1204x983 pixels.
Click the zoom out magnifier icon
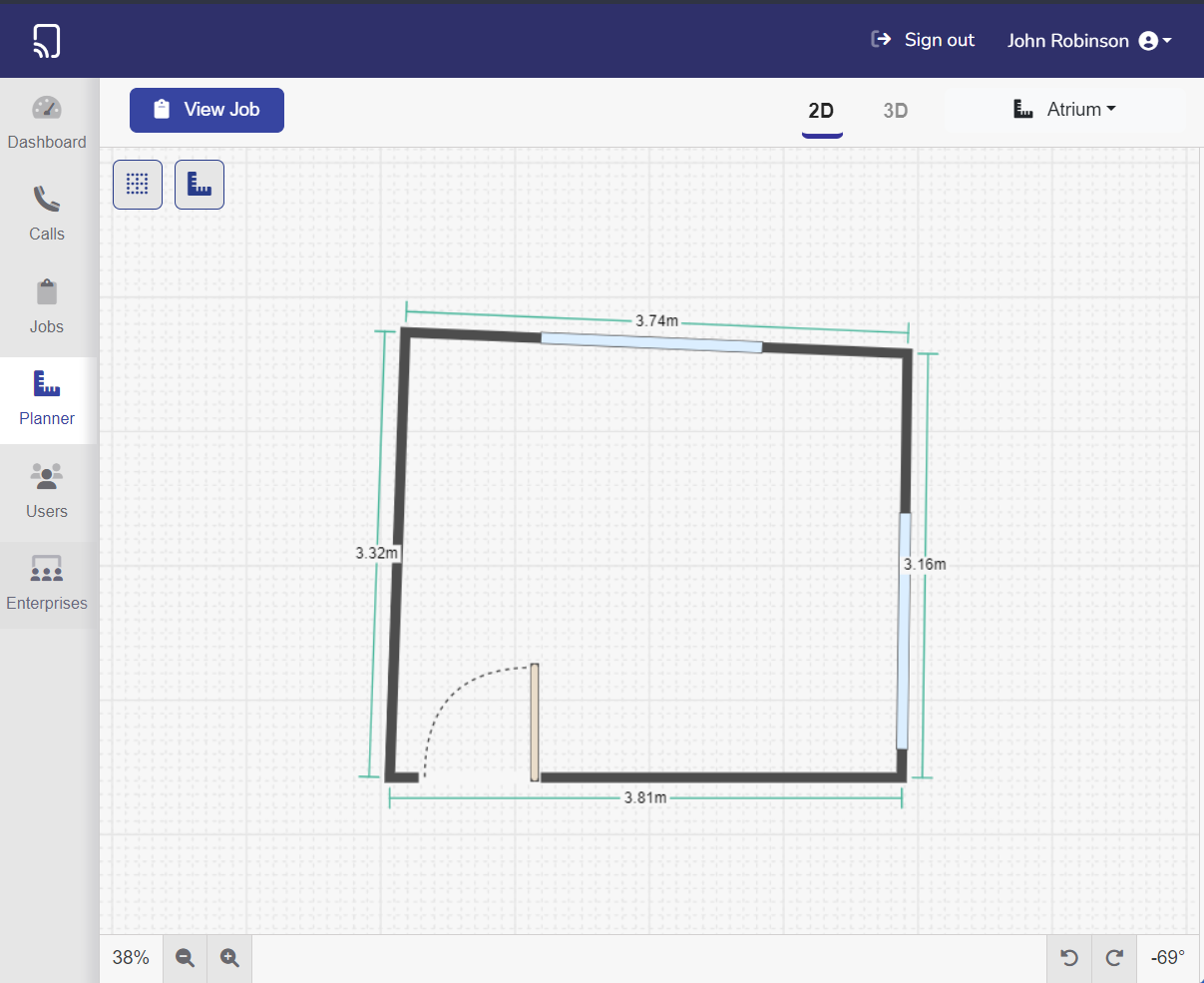click(x=185, y=958)
